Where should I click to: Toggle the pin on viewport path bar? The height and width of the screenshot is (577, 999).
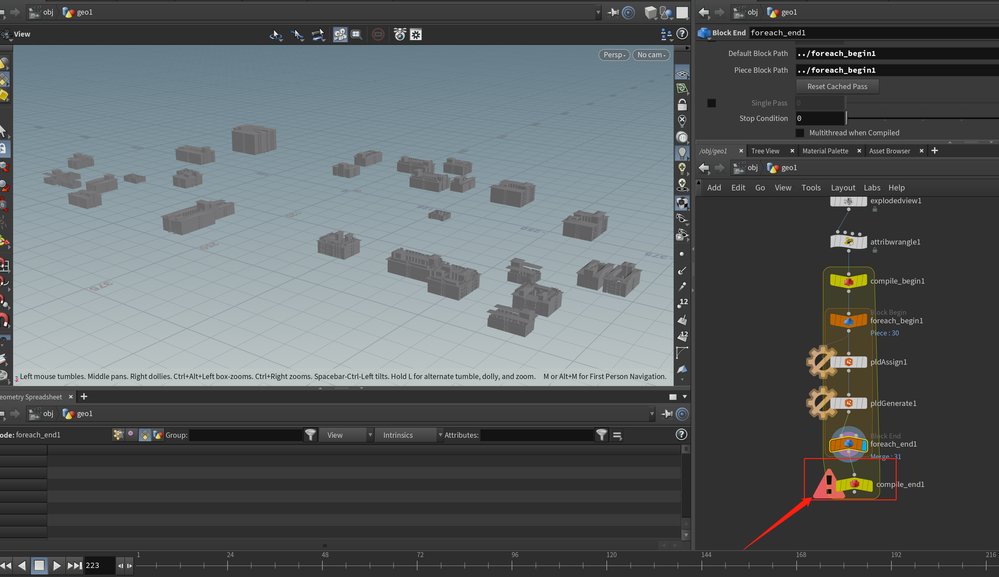click(x=612, y=13)
